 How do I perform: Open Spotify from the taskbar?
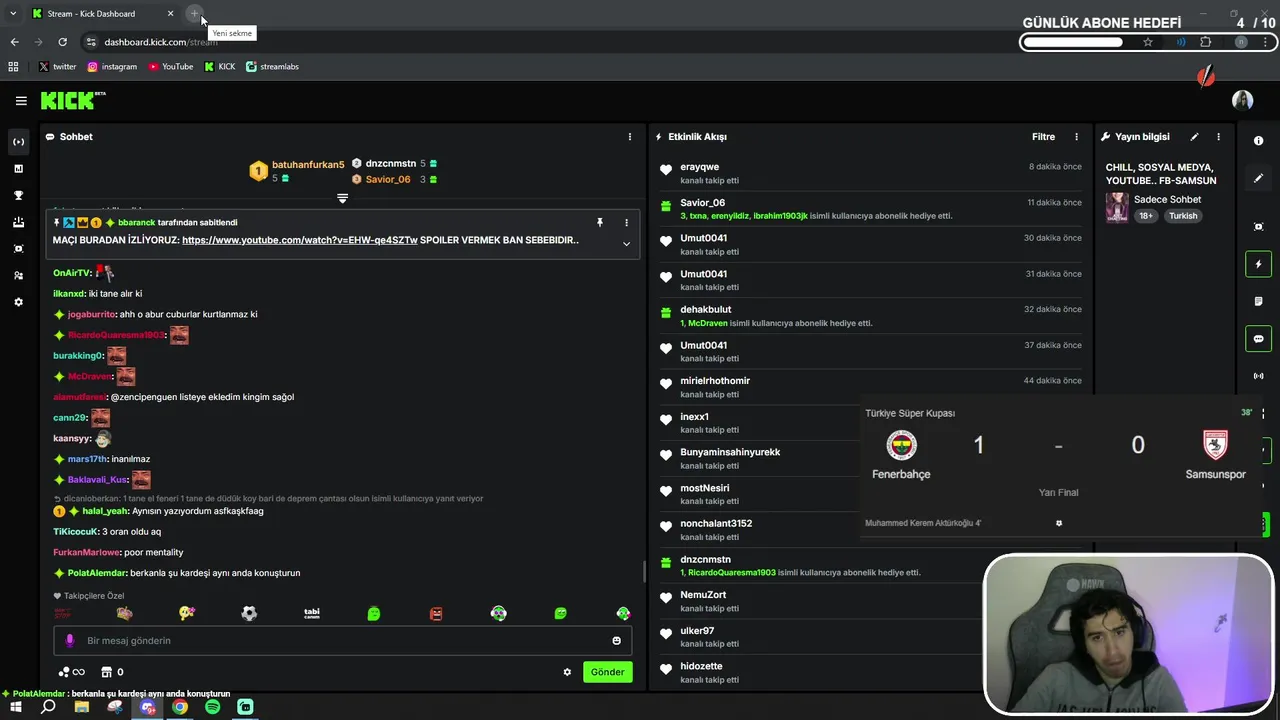click(x=213, y=706)
